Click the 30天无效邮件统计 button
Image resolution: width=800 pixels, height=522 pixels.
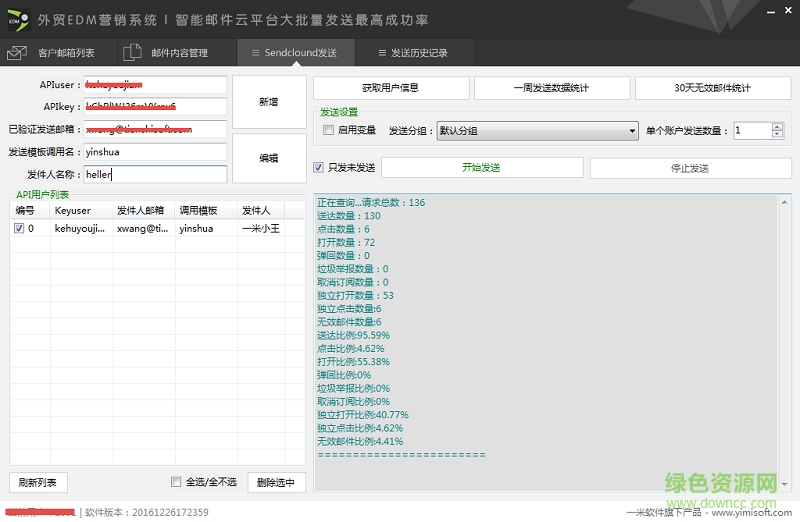pyautogui.click(x=712, y=88)
